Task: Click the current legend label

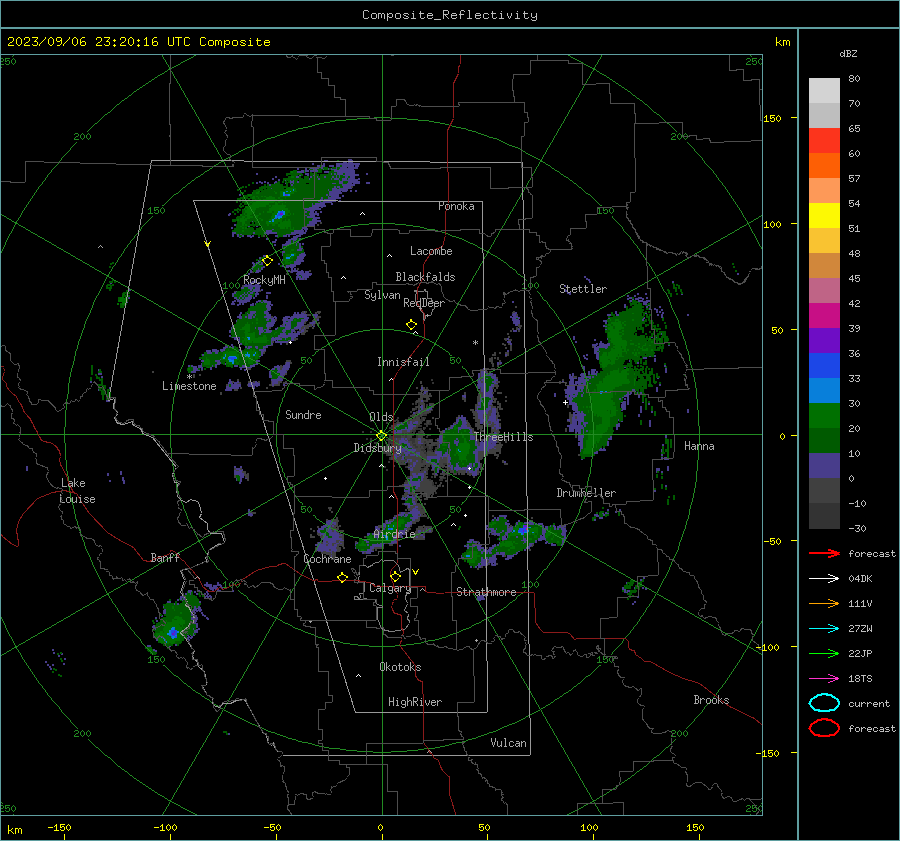Action: click(x=869, y=704)
